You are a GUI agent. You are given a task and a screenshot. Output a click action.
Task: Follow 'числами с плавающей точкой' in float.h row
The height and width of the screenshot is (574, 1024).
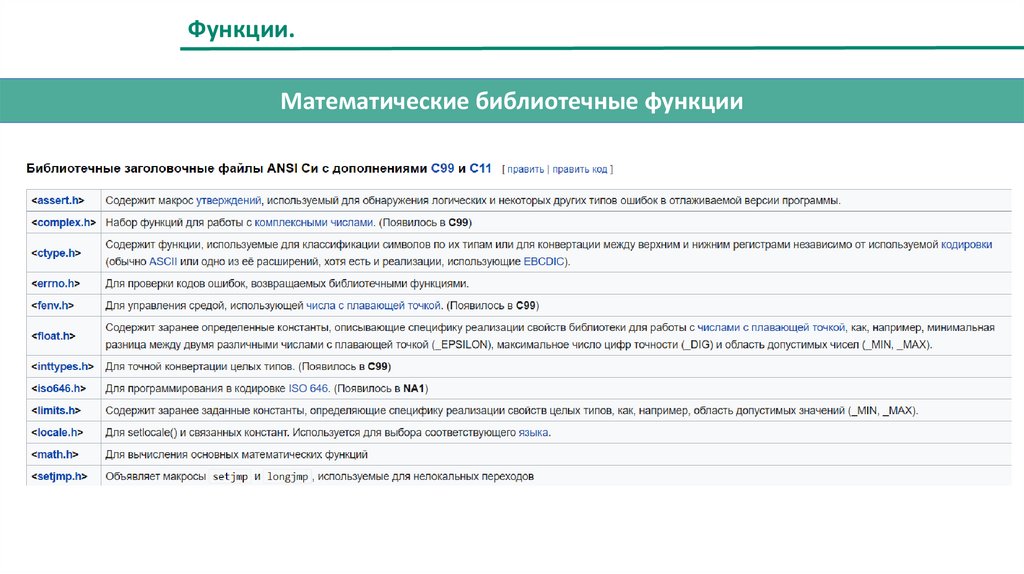pos(771,328)
